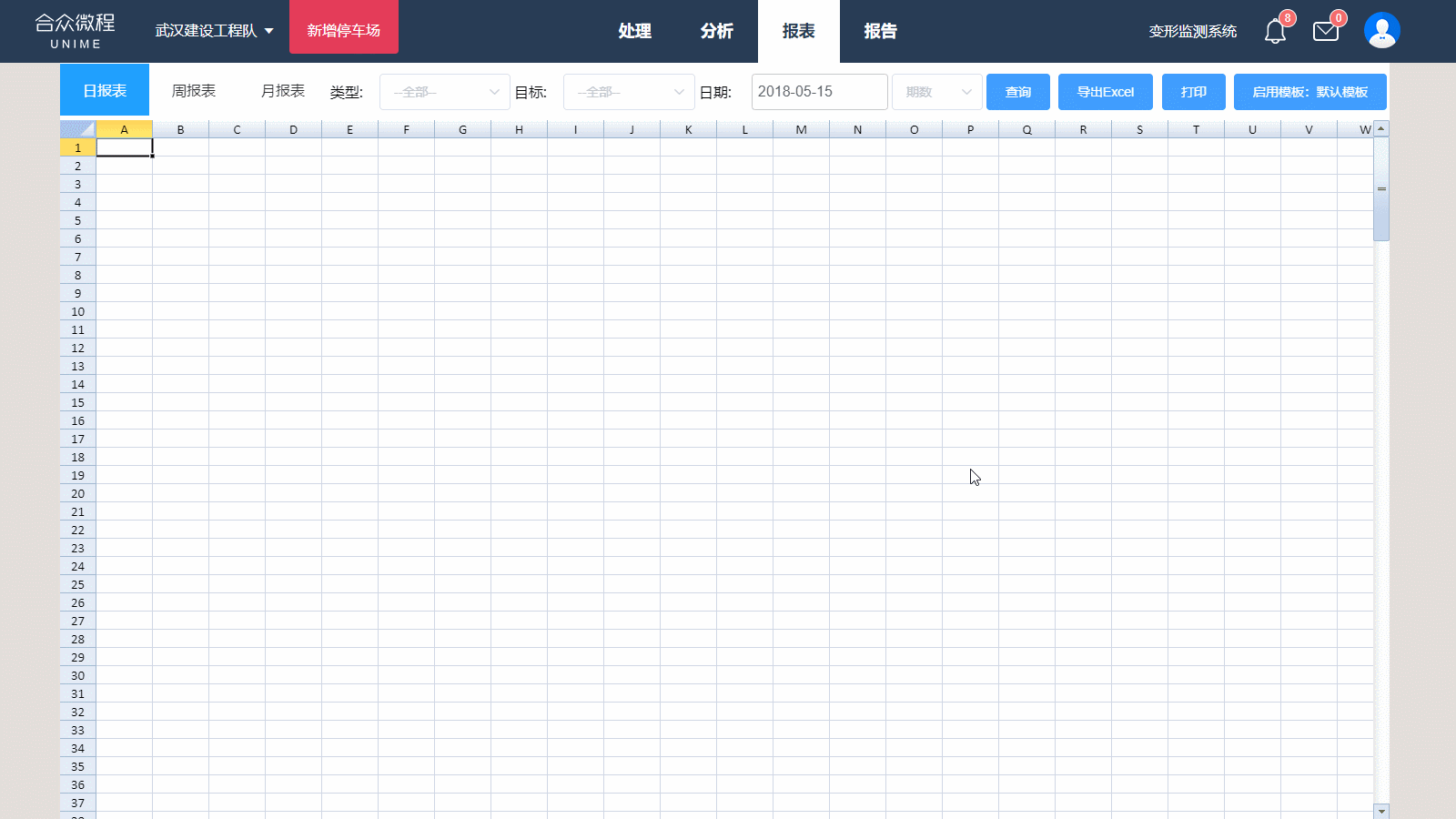The width and height of the screenshot is (1456, 819).
Task: Click the 打印 button
Action: [x=1194, y=92]
